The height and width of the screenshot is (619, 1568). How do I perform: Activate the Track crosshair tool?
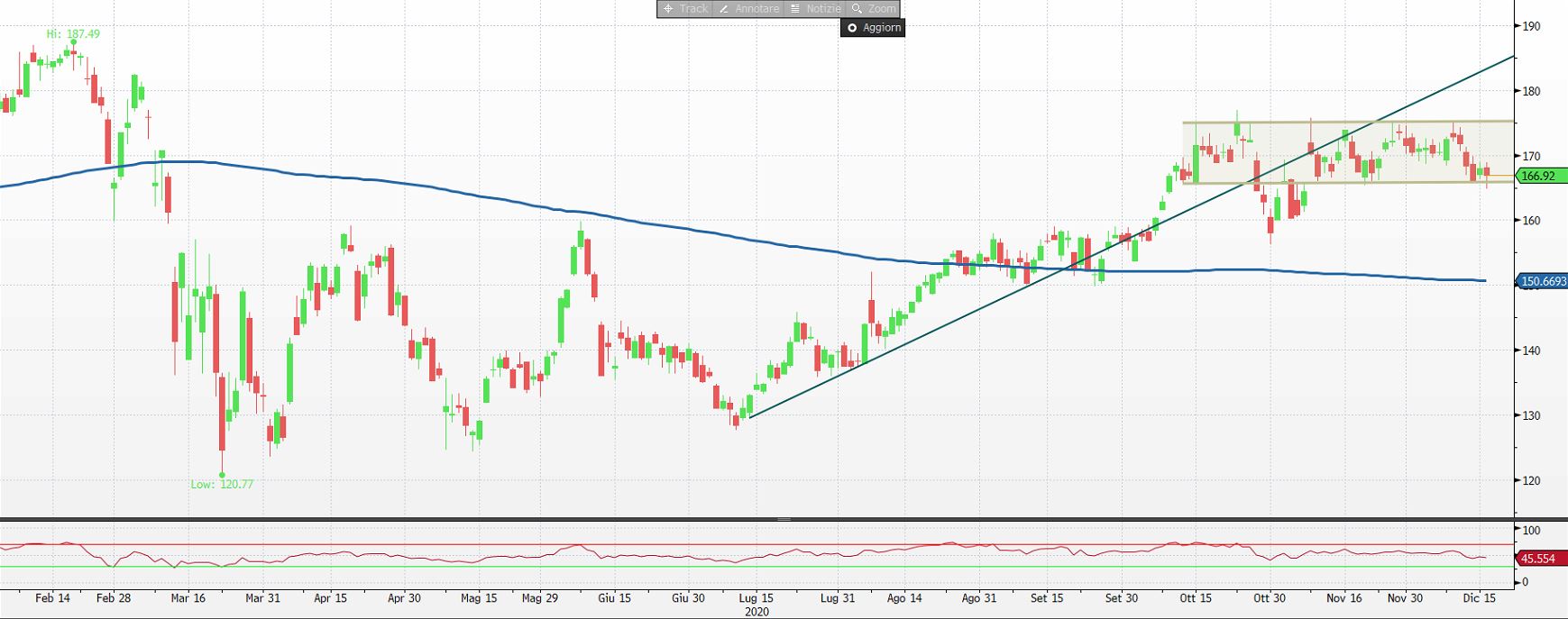click(685, 8)
